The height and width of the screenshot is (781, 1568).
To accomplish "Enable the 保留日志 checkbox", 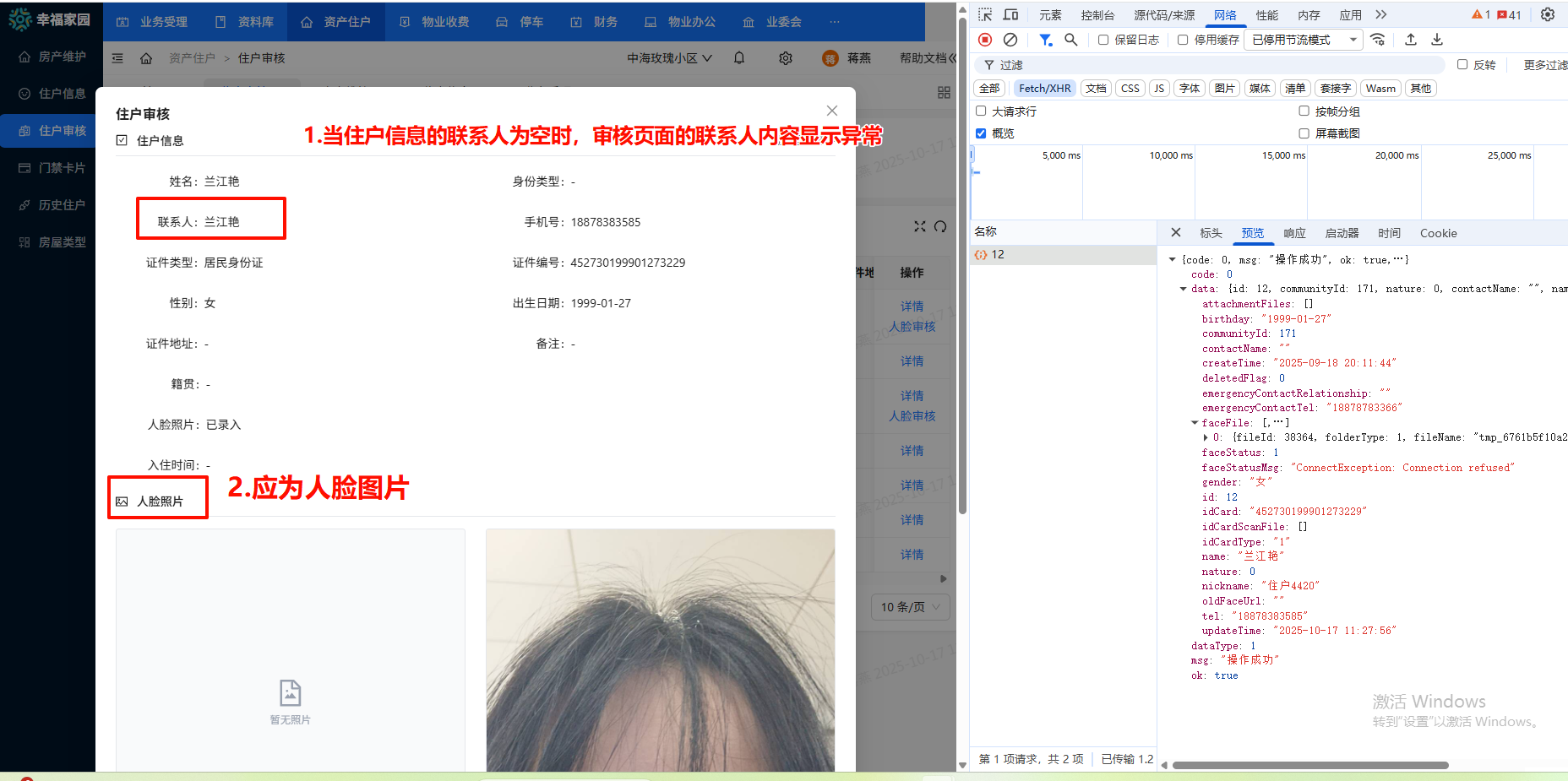I will click(x=1102, y=40).
